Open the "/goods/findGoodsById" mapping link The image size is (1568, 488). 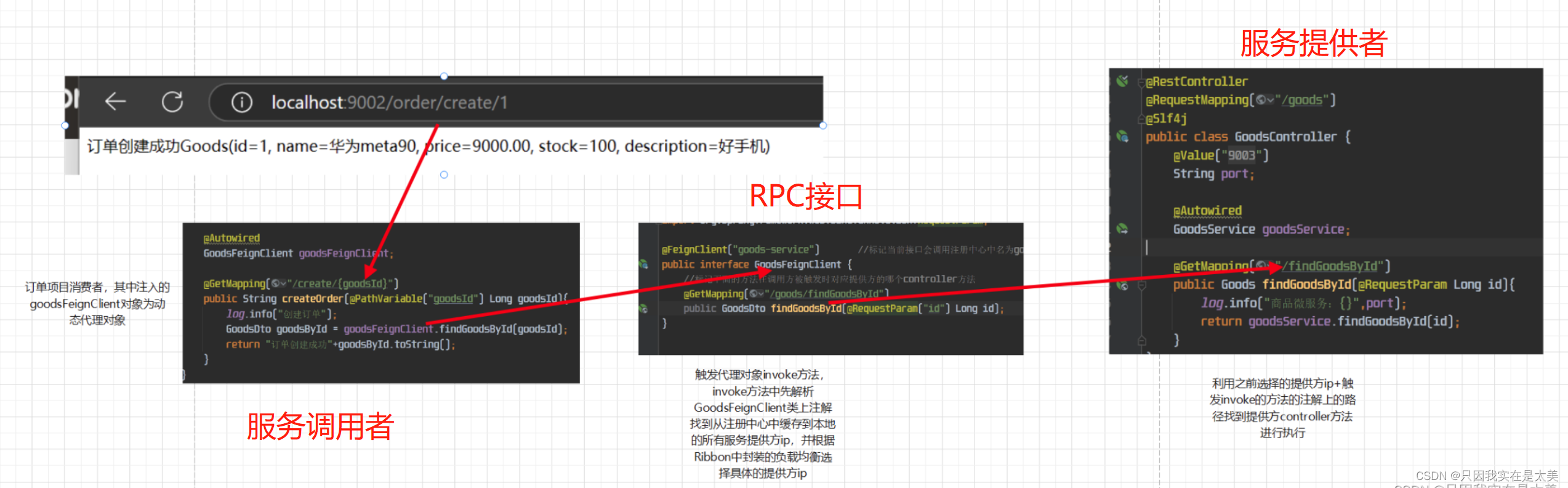click(x=824, y=294)
